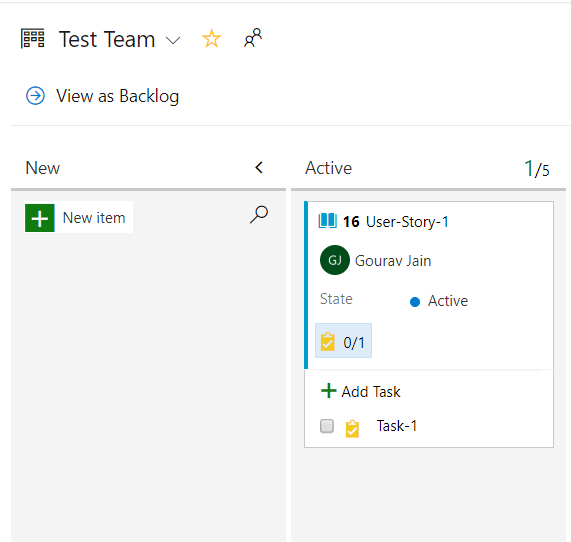The image size is (571, 542).
Task: Collapse the 0/1 task checklist badge
Action: tap(343, 341)
